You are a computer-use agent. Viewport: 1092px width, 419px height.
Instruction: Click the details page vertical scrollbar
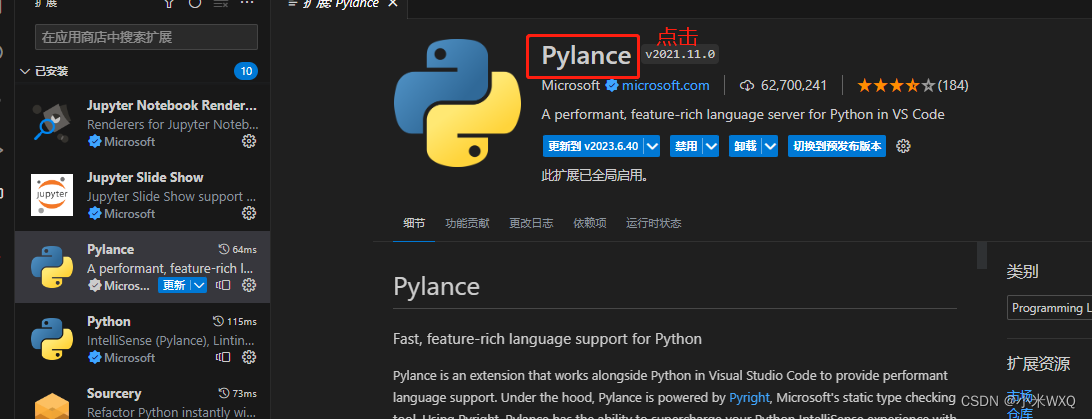[x=982, y=255]
